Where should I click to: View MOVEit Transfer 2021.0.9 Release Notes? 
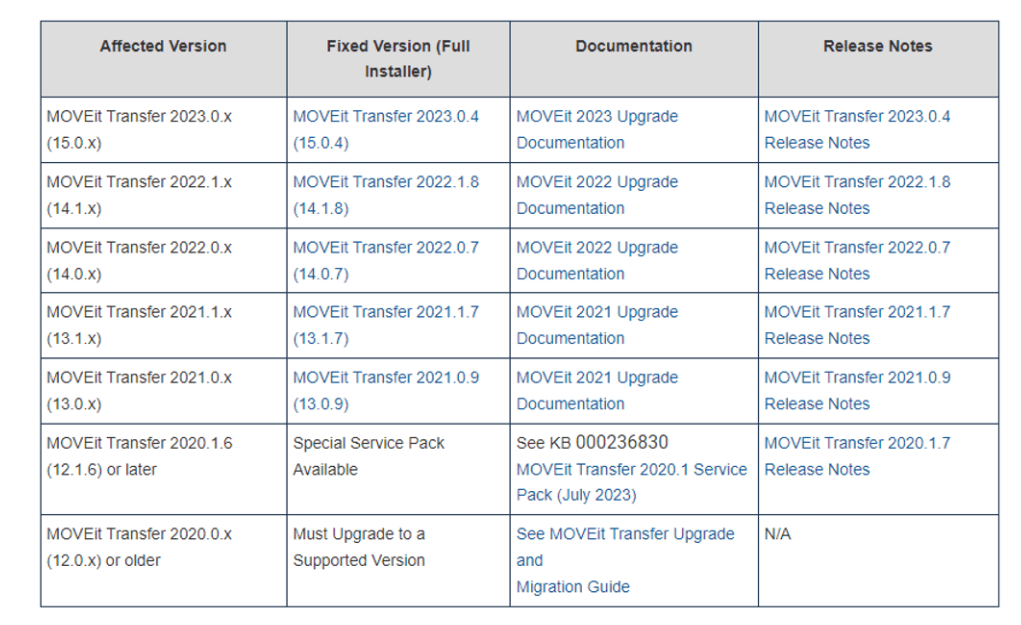[857, 391]
